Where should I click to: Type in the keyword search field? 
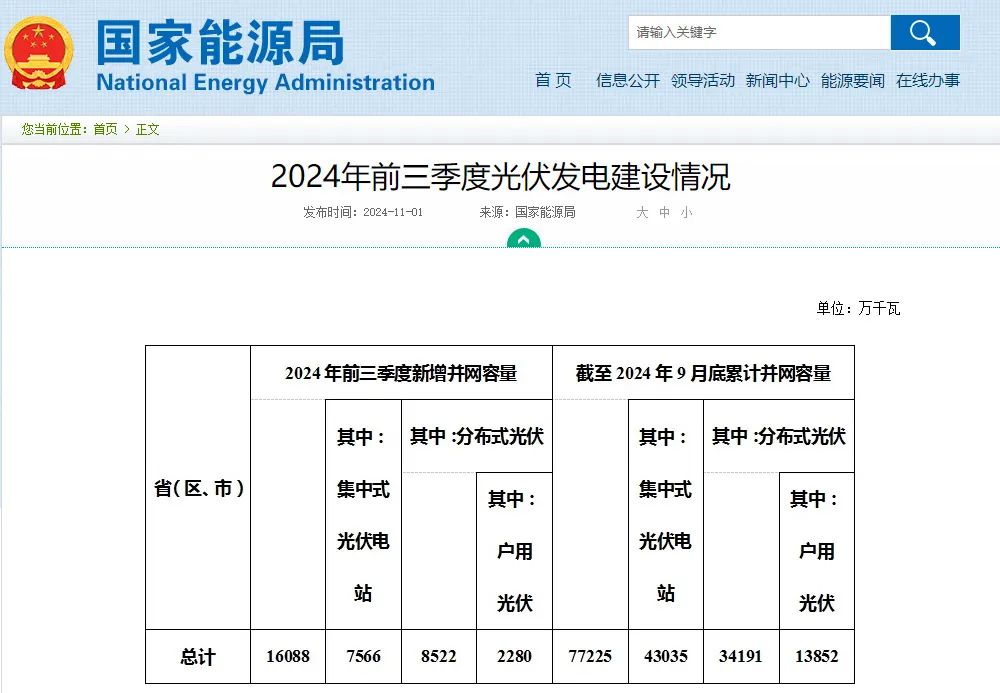click(759, 33)
